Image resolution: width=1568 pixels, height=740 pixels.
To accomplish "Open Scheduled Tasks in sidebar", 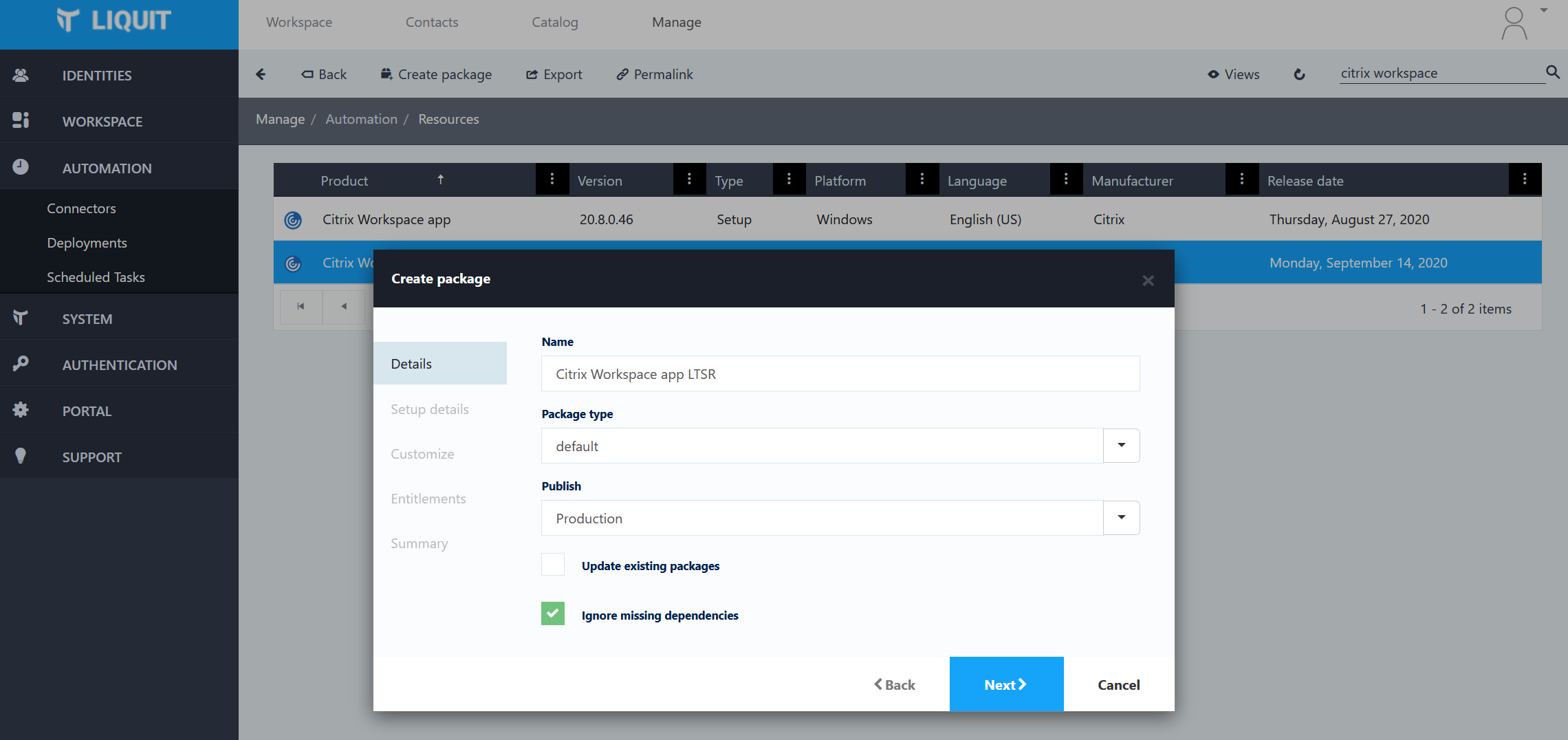I will tap(96, 277).
